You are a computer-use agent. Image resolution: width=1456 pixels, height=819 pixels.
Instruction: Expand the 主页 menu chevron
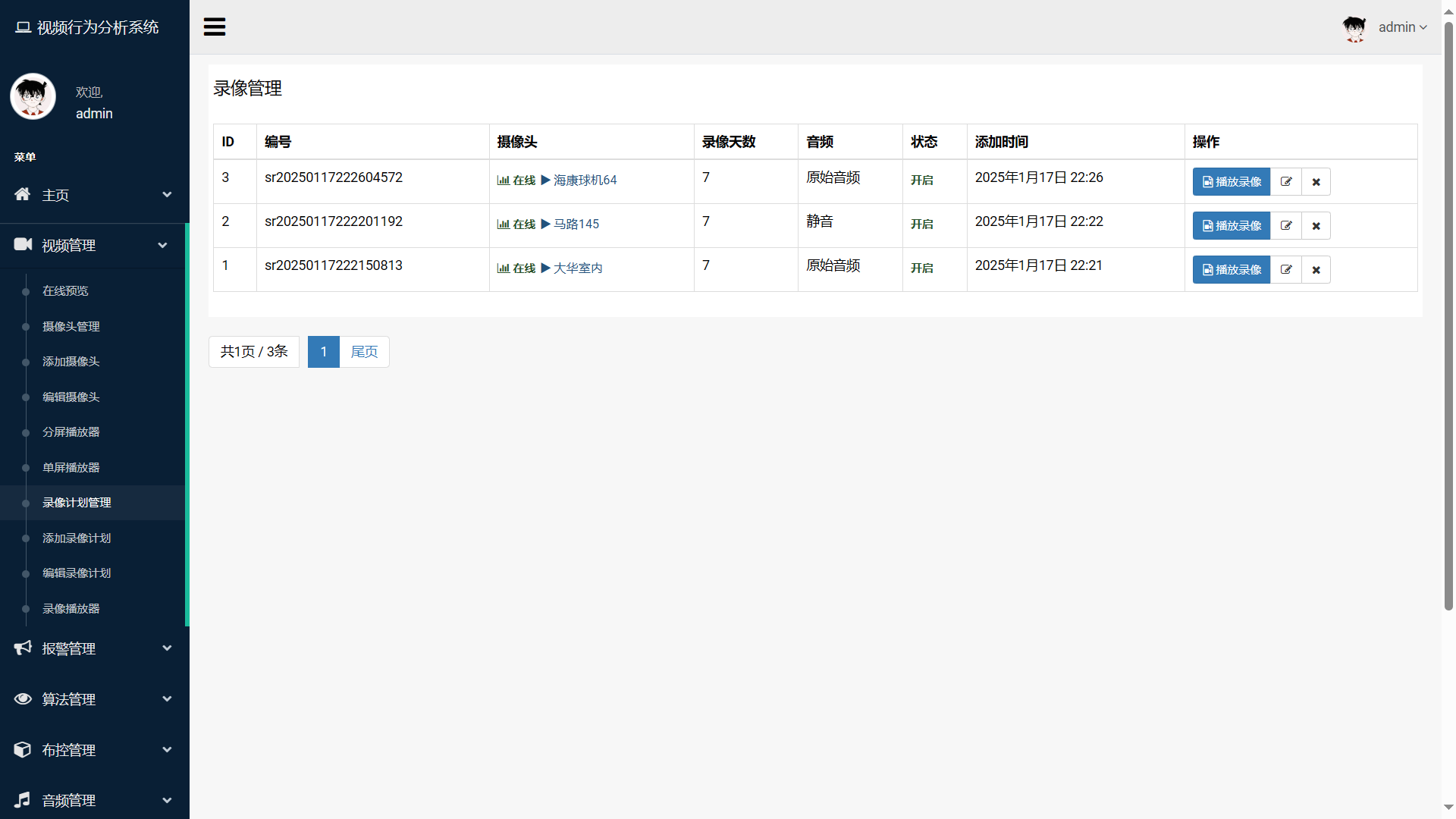click(167, 195)
